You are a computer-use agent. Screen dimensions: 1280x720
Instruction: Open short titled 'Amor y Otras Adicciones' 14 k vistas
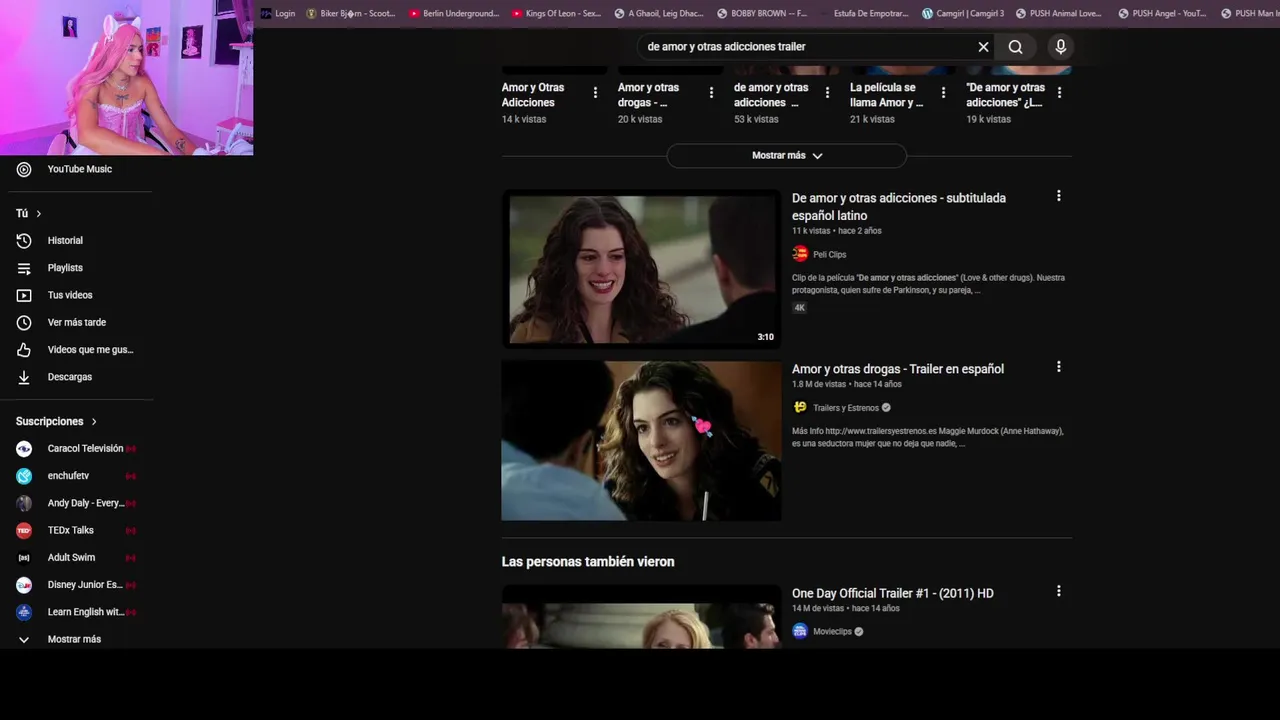(533, 95)
